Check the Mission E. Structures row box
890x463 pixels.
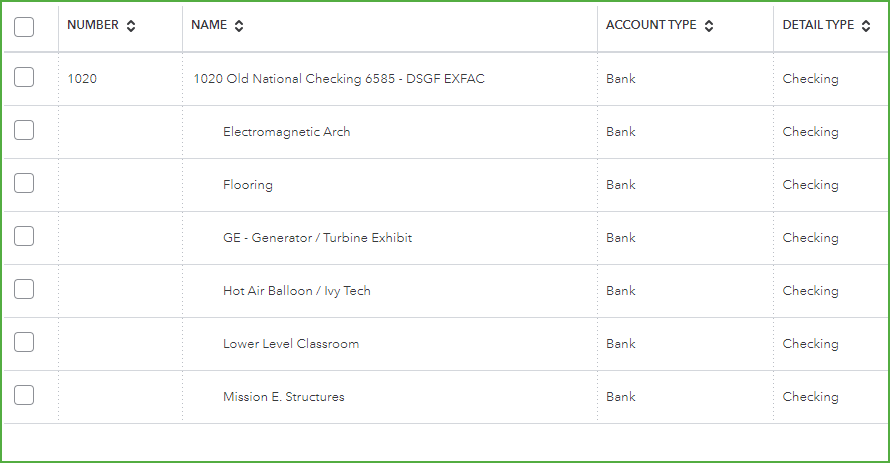[x=24, y=396]
